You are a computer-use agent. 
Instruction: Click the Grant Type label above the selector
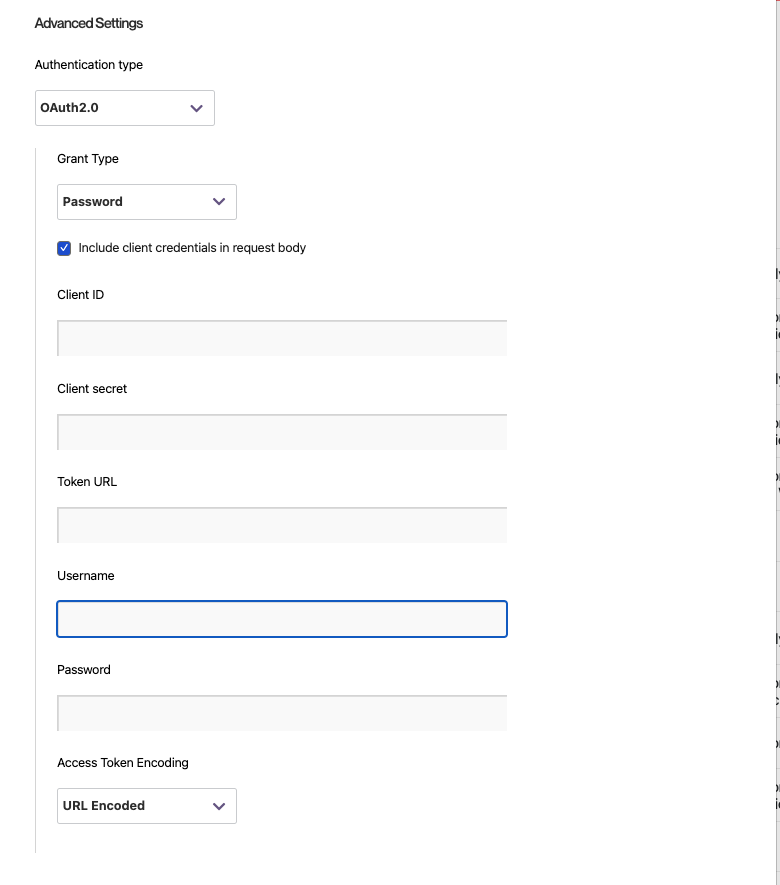tap(88, 158)
